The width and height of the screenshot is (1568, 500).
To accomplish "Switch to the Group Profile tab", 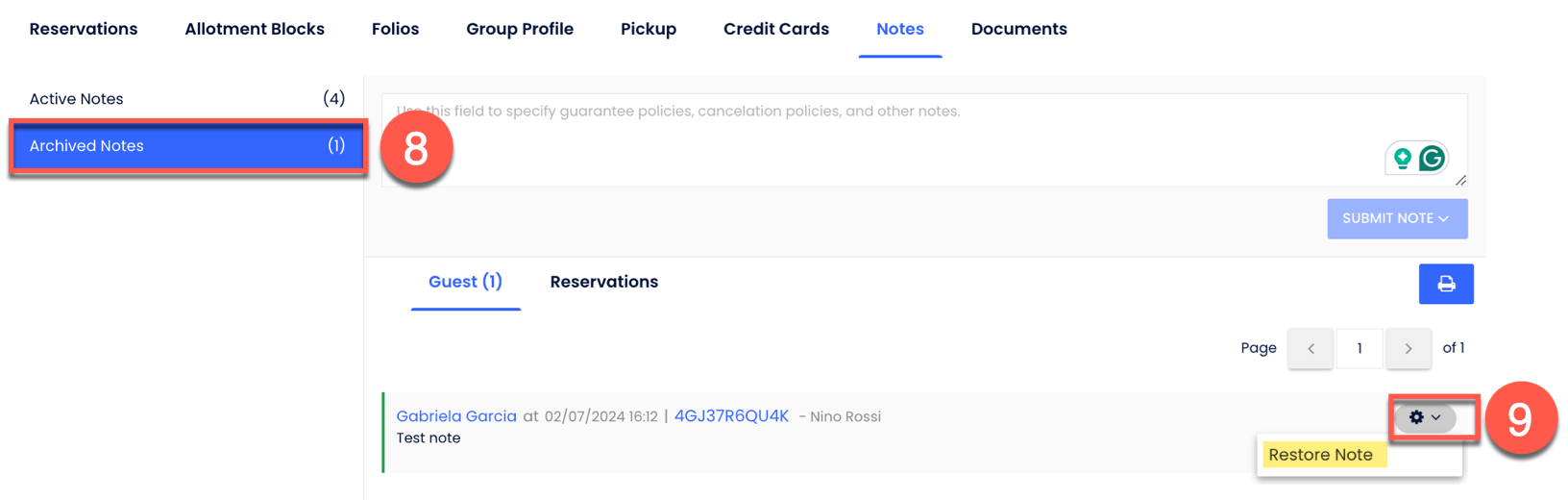I will pyautogui.click(x=520, y=29).
